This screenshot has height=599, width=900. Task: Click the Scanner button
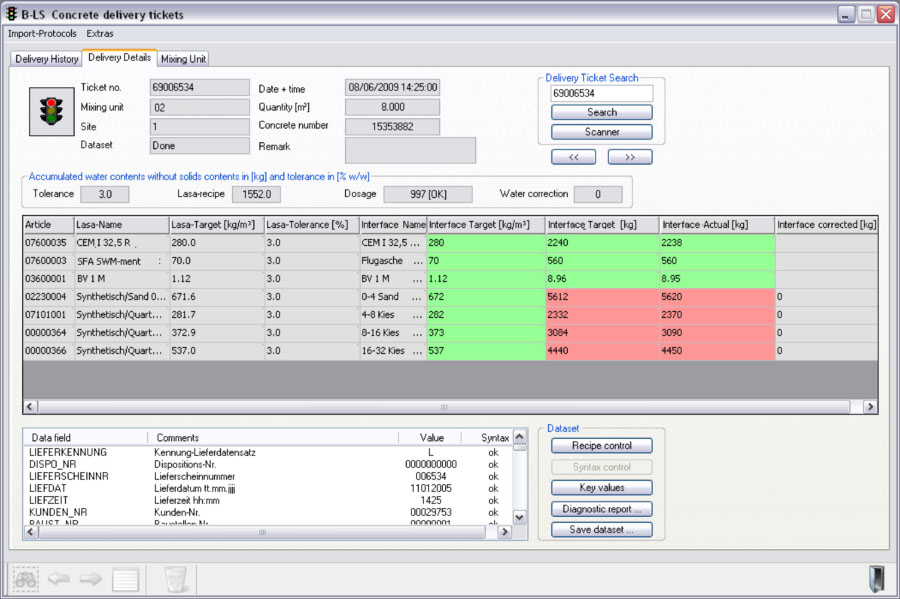(602, 132)
